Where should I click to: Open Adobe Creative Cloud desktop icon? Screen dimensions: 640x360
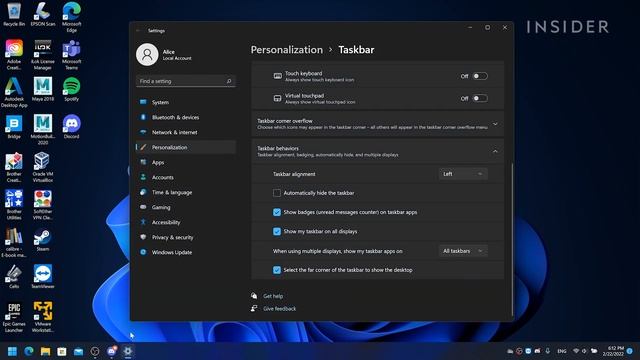click(14, 55)
